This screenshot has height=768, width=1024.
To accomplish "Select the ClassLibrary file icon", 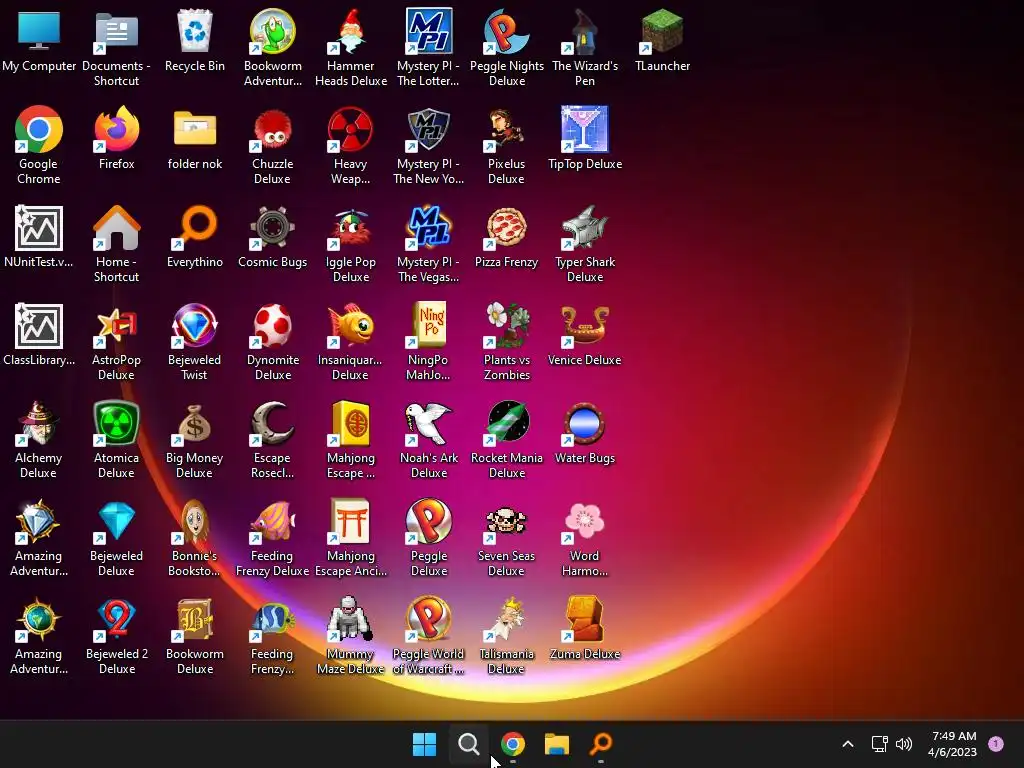I will click(x=39, y=326).
